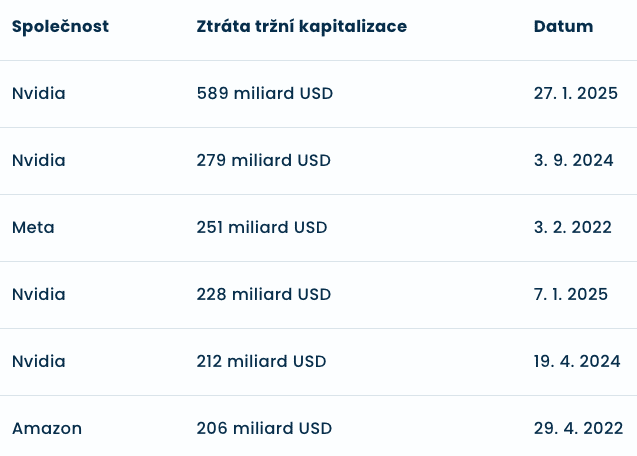Click the date 29. 4. 2022
The image size is (637, 456).
tap(578, 429)
